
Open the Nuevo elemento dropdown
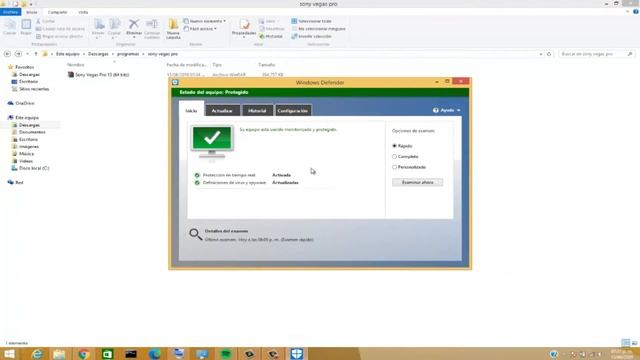204,21
